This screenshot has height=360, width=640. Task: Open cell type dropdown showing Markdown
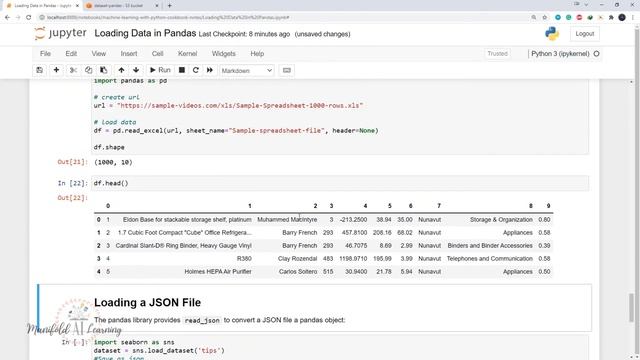(x=247, y=71)
